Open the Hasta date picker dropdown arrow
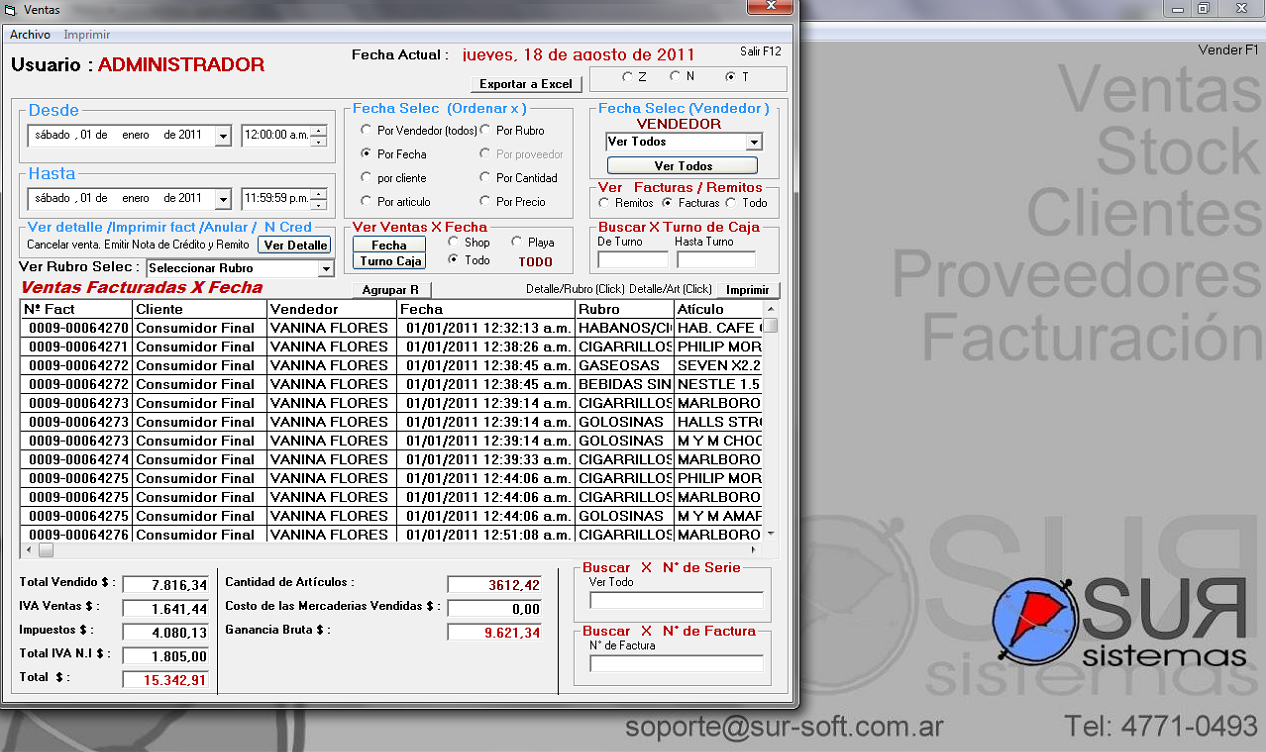The width and height of the screenshot is (1266, 752). [x=222, y=199]
